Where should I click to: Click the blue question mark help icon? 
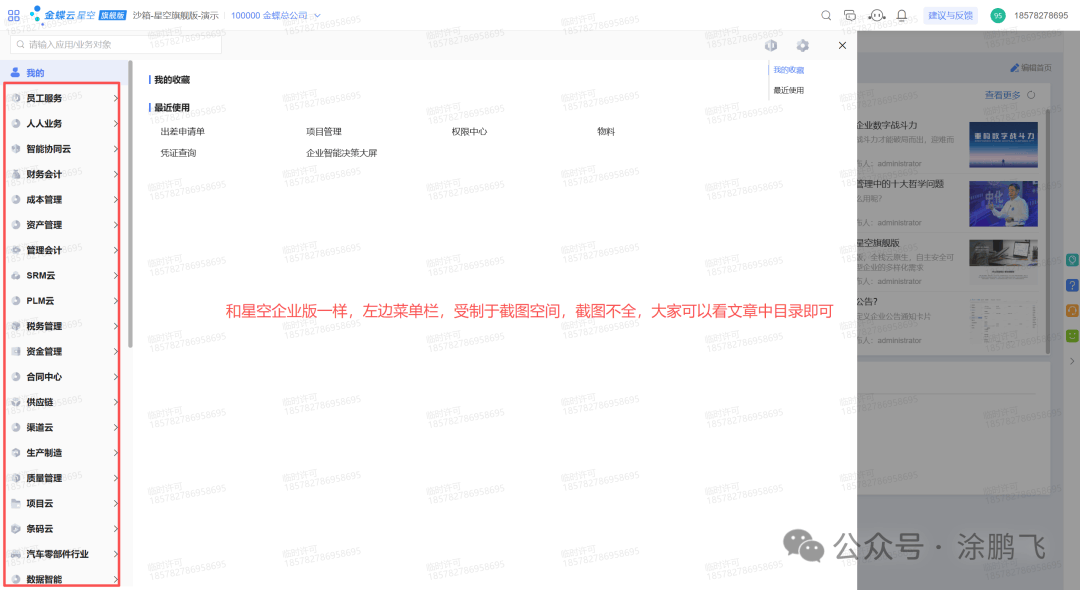[x=1072, y=285]
